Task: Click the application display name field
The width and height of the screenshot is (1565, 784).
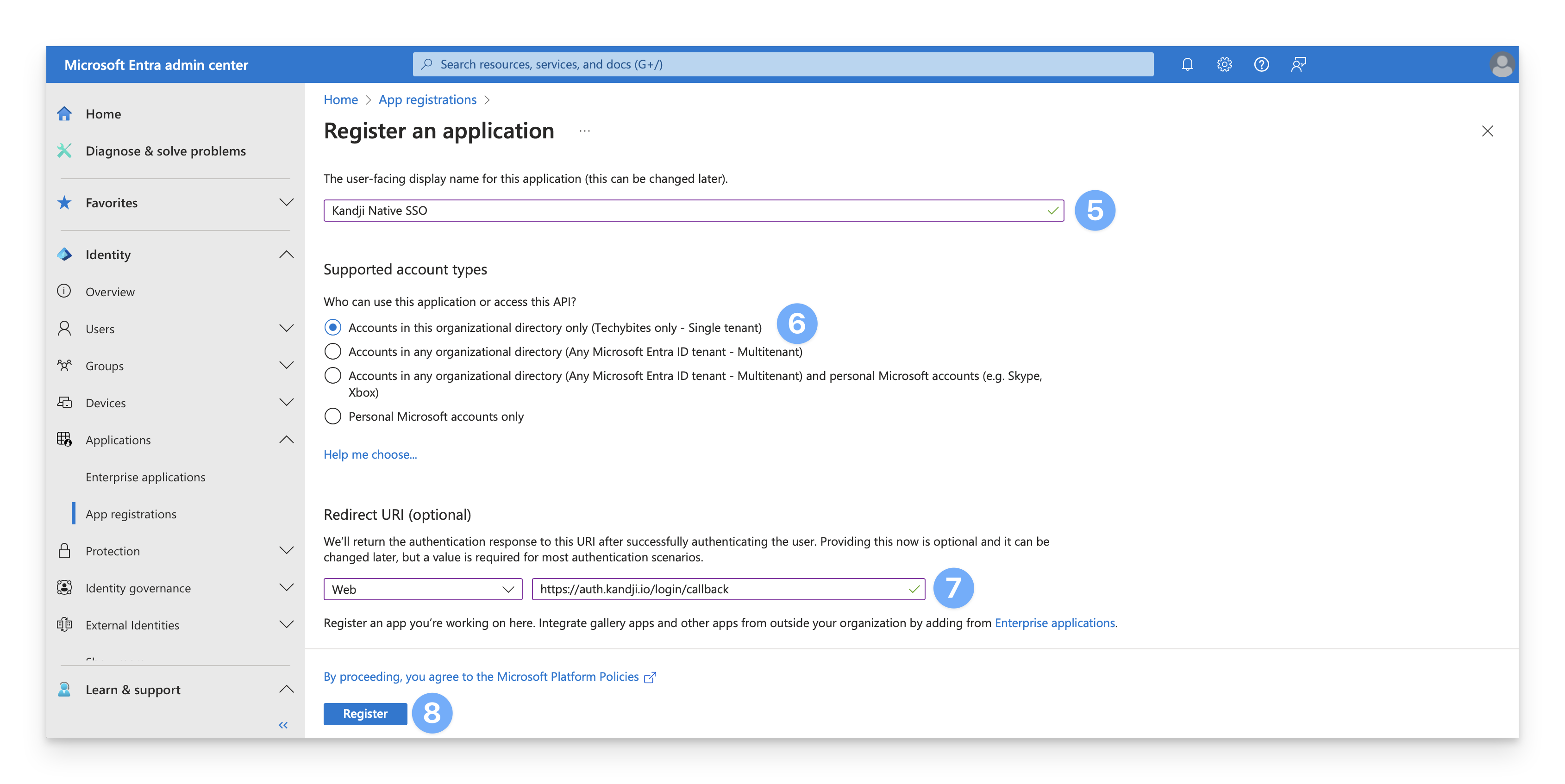Action: click(x=693, y=210)
